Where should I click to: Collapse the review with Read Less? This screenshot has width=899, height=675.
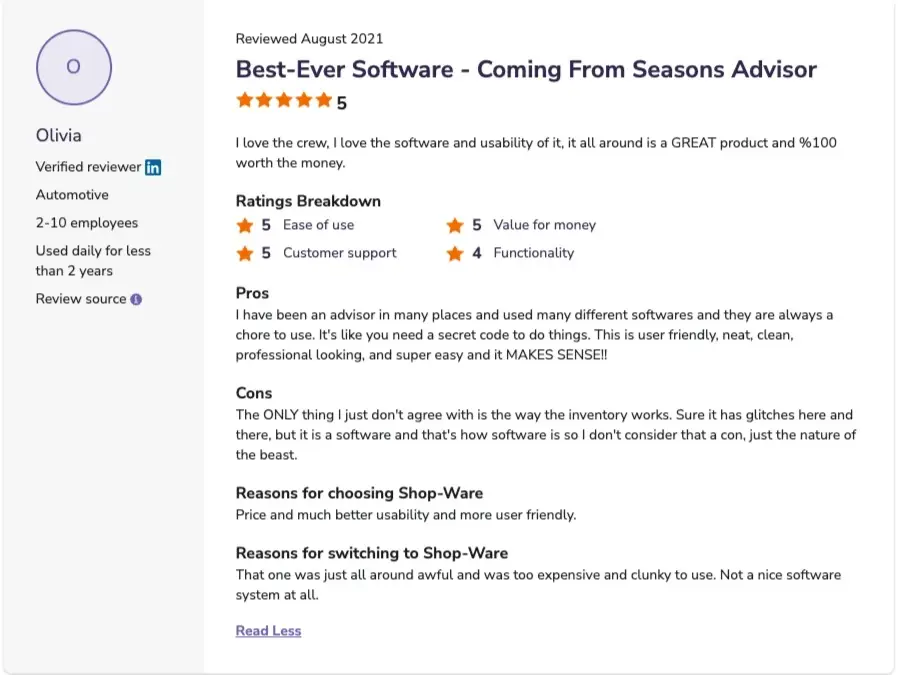pyautogui.click(x=268, y=631)
